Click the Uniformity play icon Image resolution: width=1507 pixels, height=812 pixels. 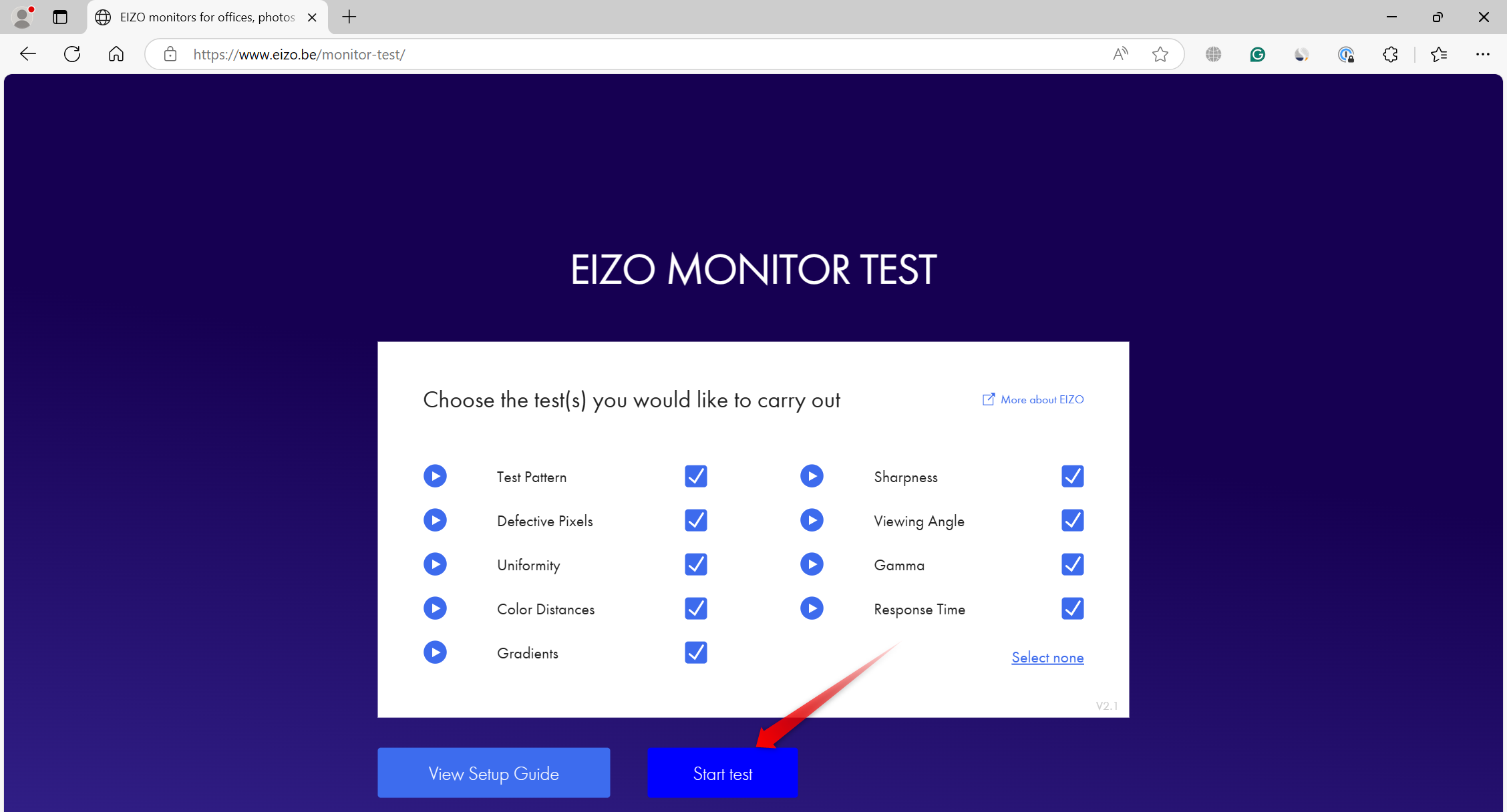(x=436, y=564)
